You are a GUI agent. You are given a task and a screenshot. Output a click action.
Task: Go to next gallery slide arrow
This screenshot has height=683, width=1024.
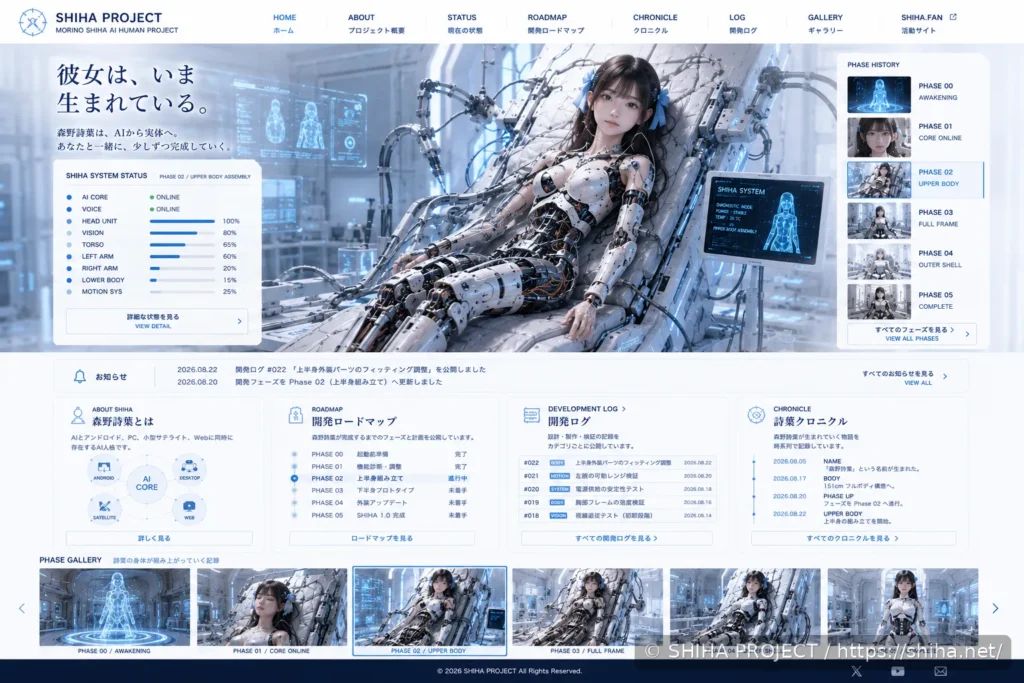pyautogui.click(x=995, y=608)
